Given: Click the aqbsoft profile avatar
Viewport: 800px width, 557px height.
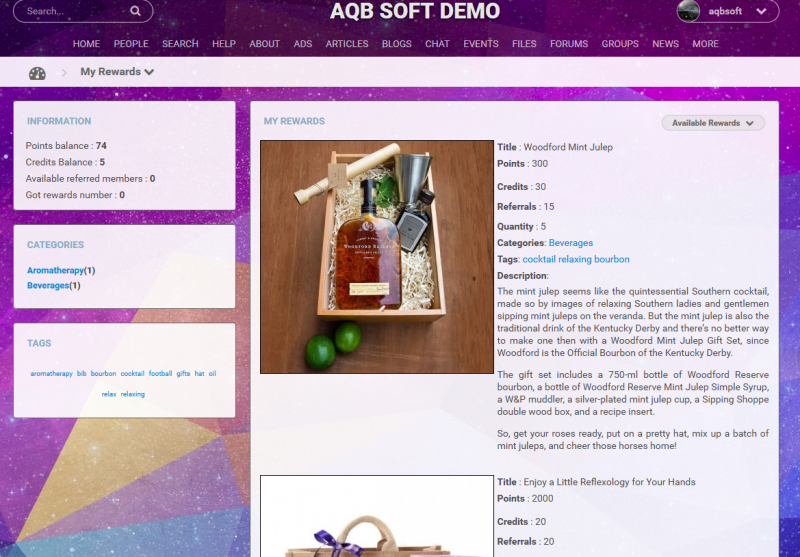Looking at the screenshot, I should tap(688, 11).
